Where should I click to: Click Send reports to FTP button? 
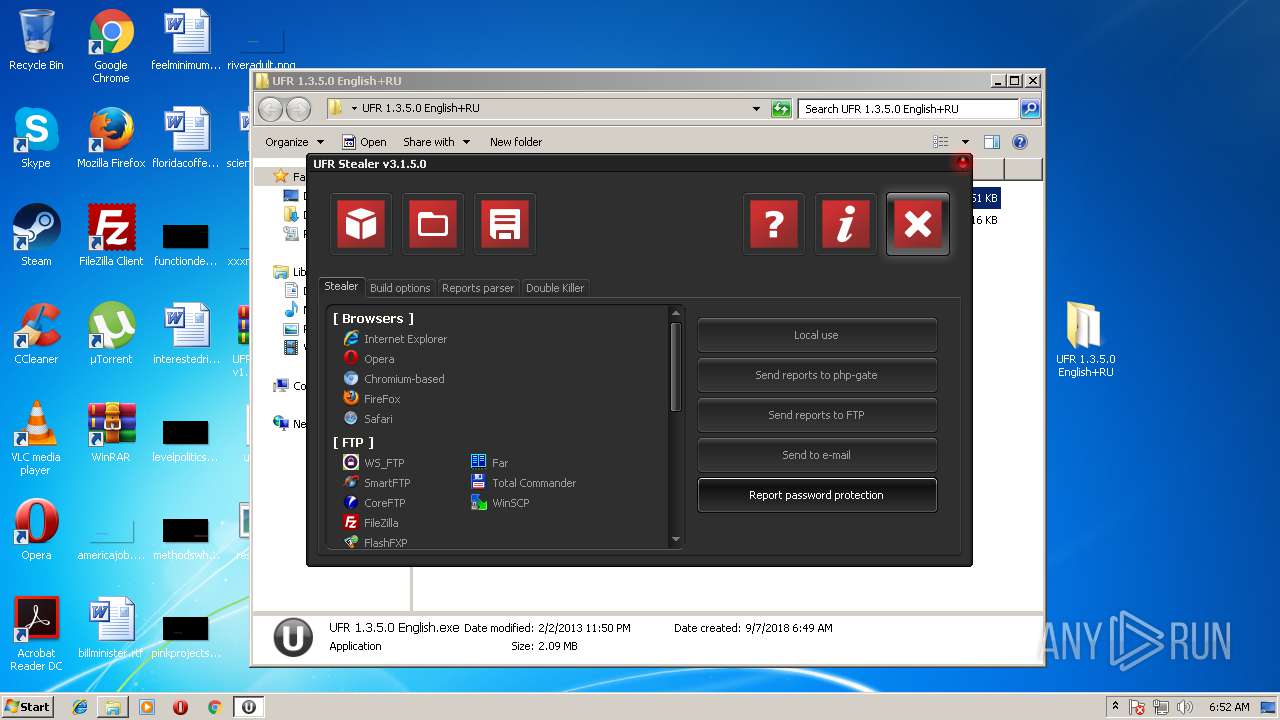tap(816, 415)
